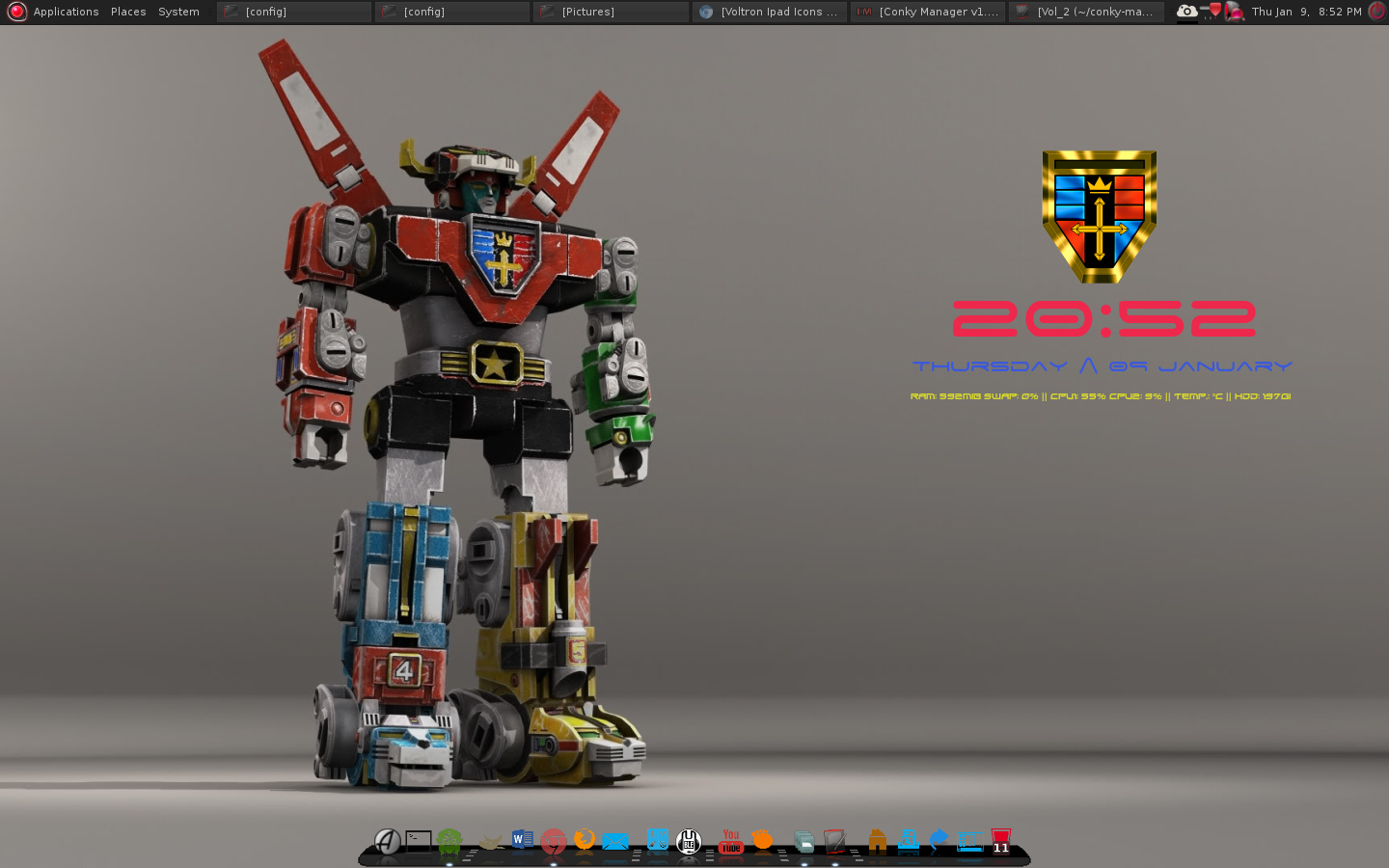Open the stacked files icon in the dock
The image size is (1389, 868).
click(x=803, y=839)
